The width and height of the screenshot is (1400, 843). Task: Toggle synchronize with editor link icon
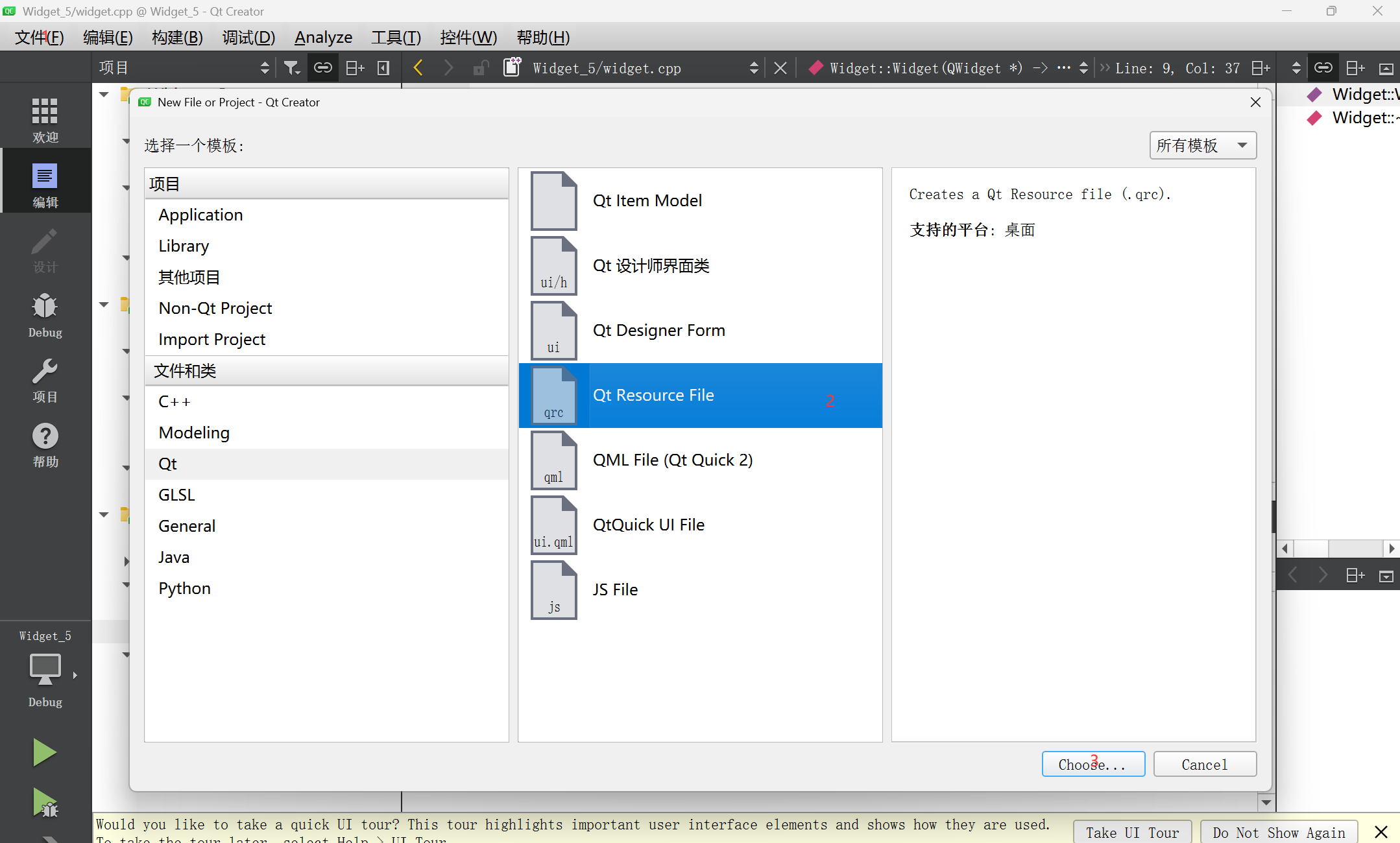[x=323, y=68]
